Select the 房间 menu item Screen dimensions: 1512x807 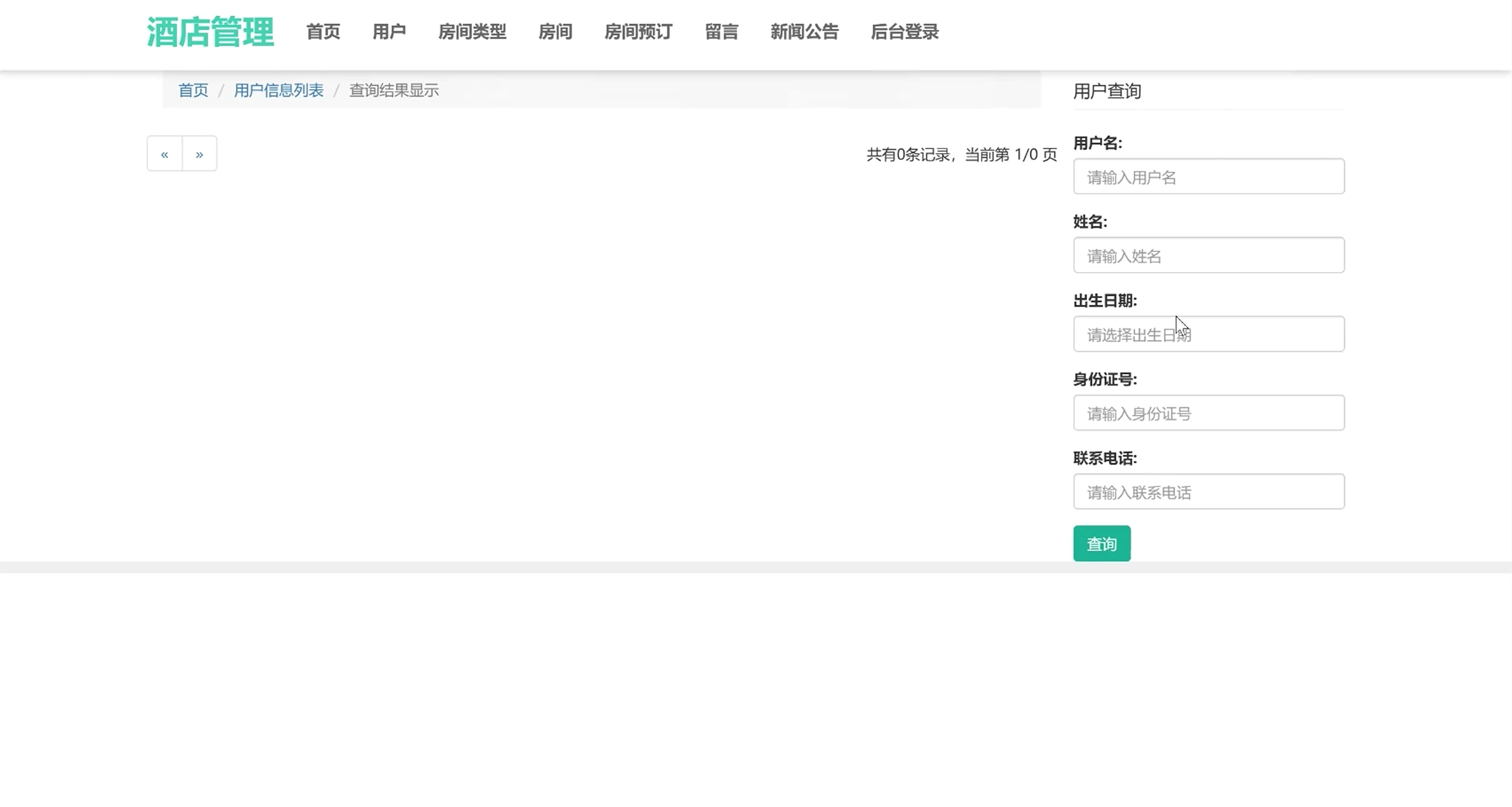click(555, 31)
